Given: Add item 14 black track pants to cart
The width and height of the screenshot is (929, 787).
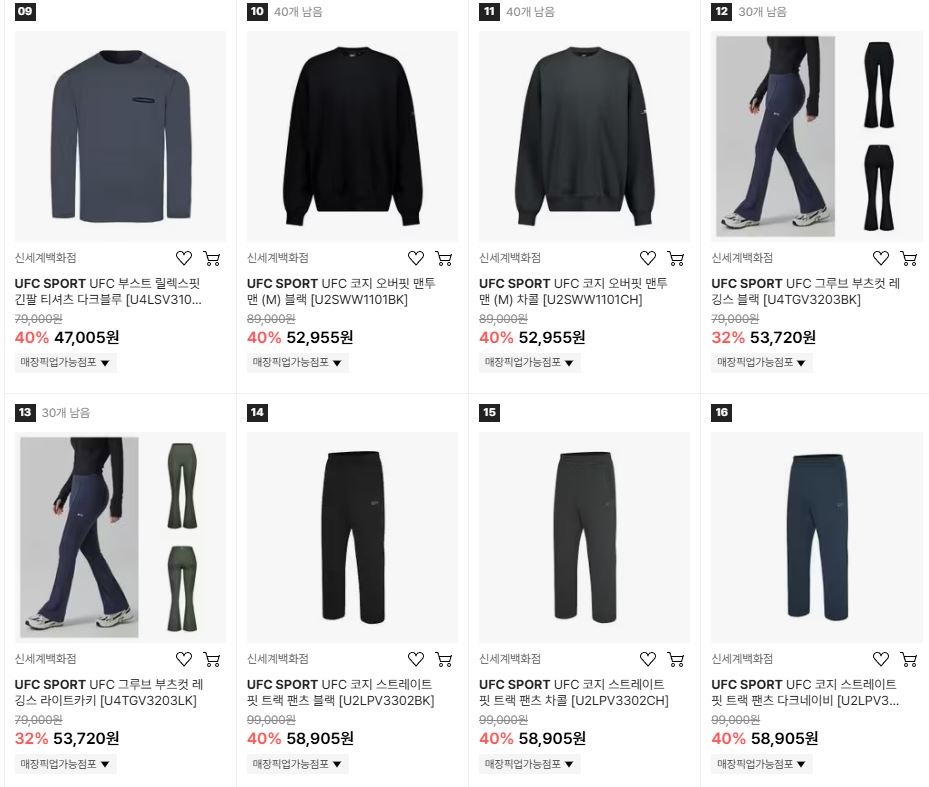Looking at the screenshot, I should (444, 659).
